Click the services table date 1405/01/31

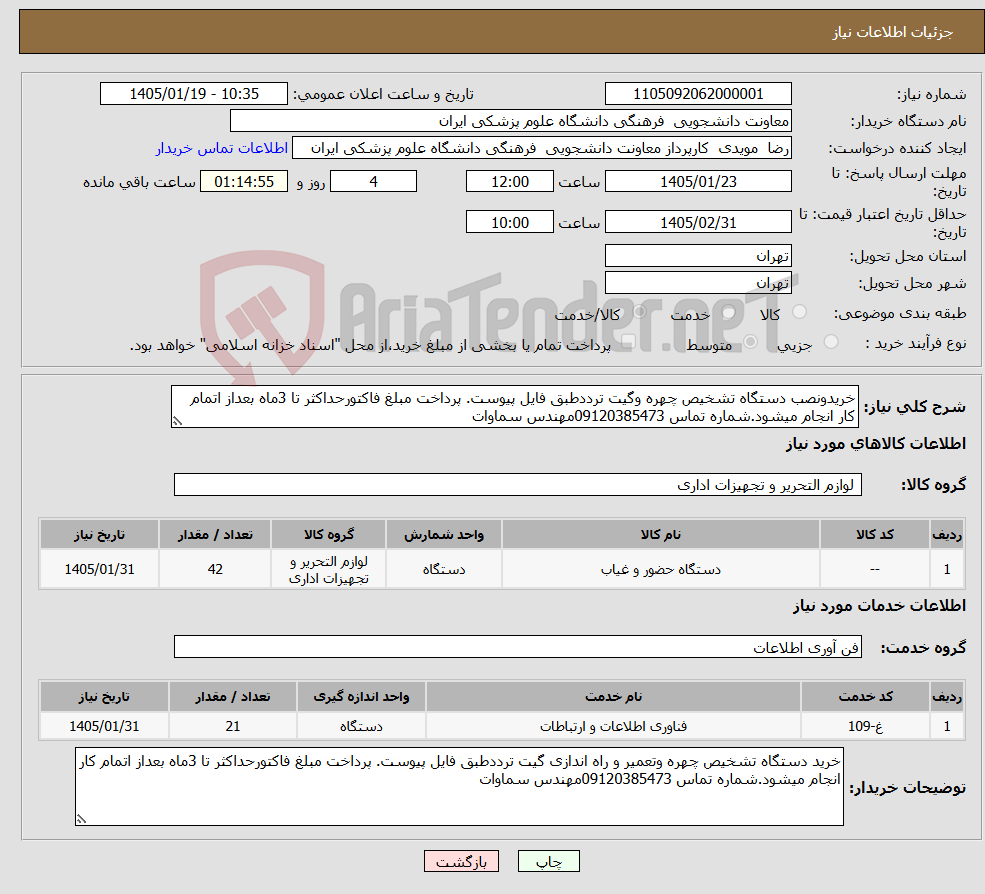(104, 726)
